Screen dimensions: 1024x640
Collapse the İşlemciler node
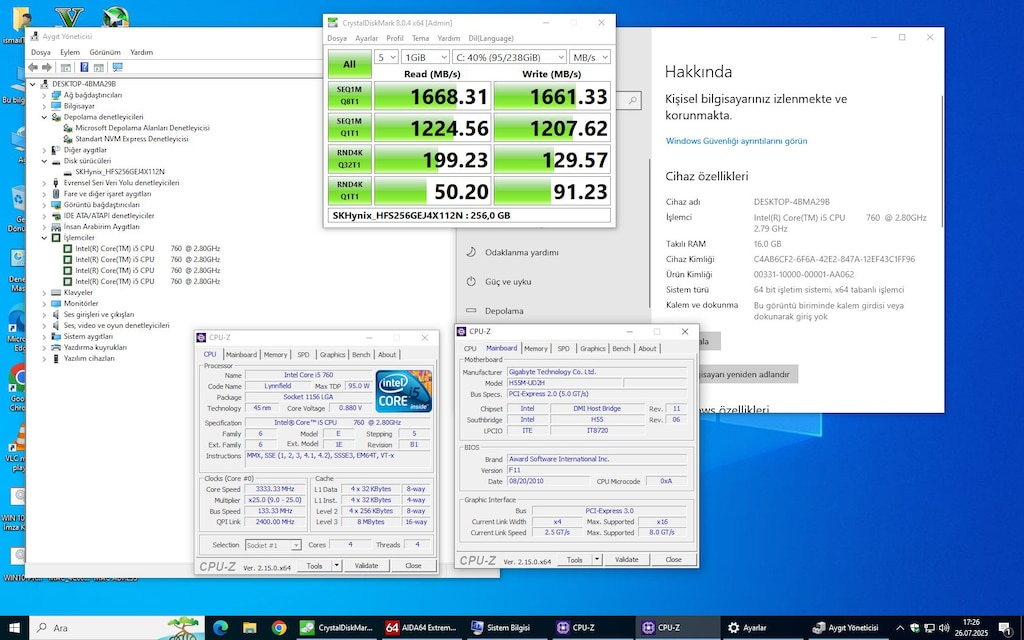(x=44, y=238)
